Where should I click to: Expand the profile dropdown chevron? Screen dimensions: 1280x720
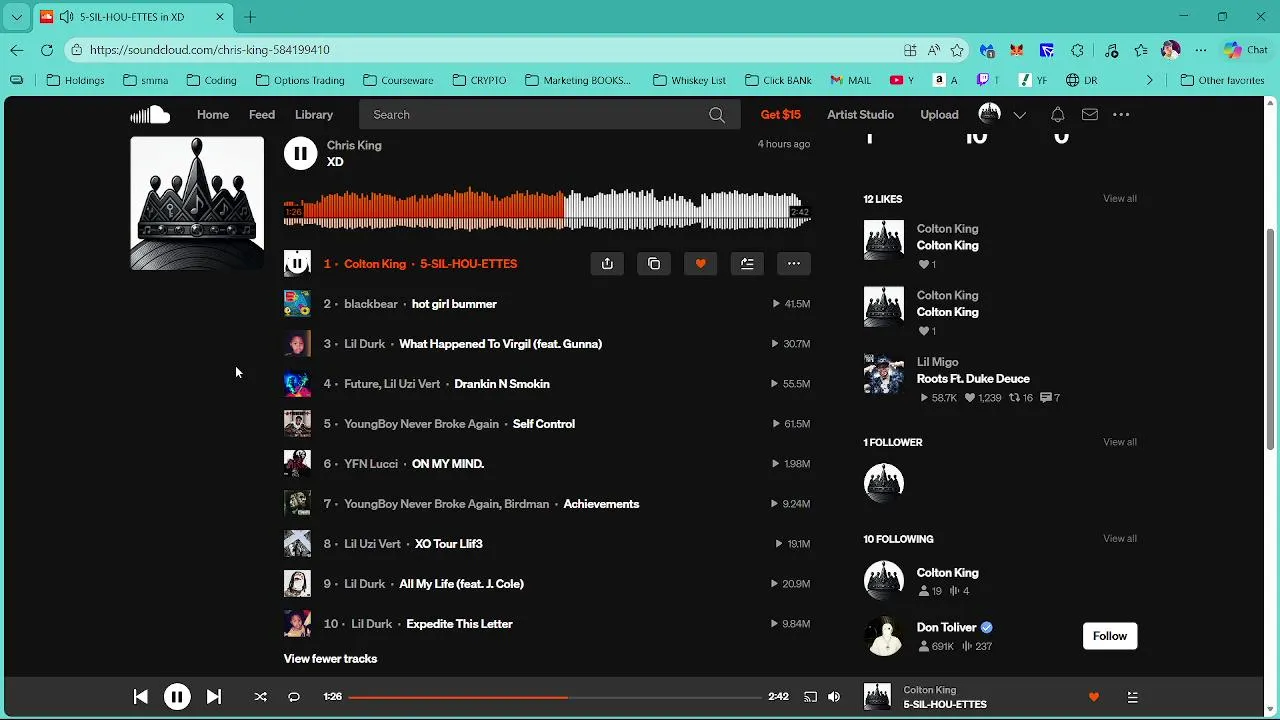(1020, 115)
